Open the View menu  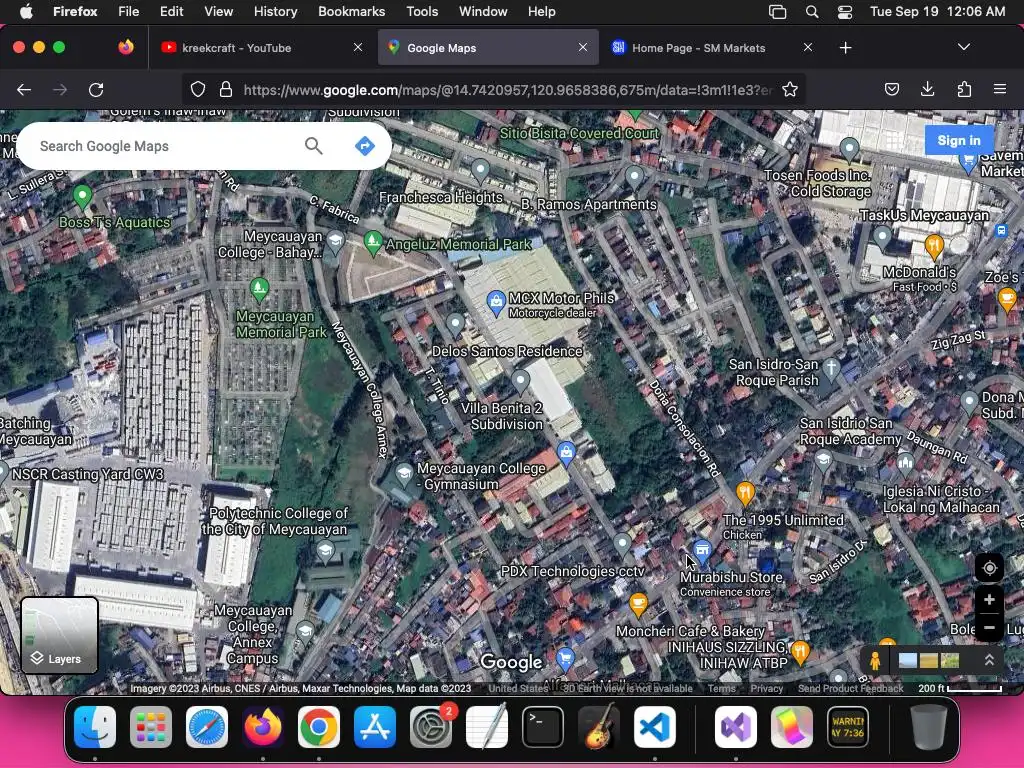[x=218, y=11]
